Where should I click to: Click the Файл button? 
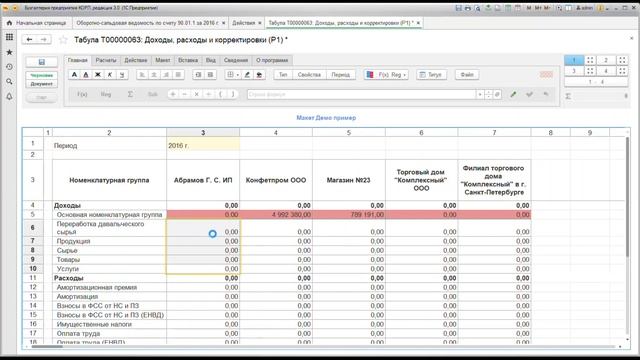tap(467, 75)
